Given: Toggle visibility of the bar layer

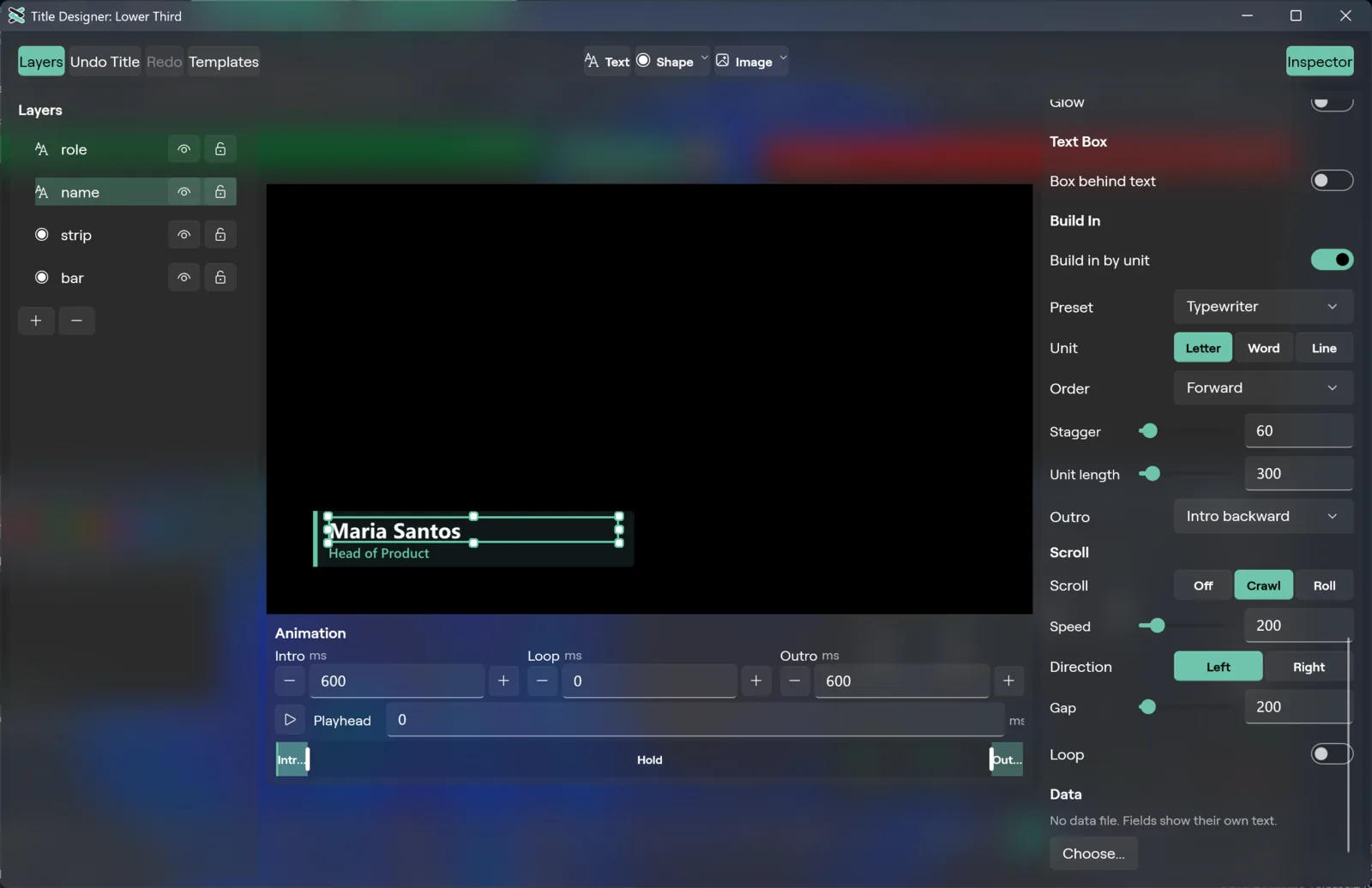Looking at the screenshot, I should [184, 278].
